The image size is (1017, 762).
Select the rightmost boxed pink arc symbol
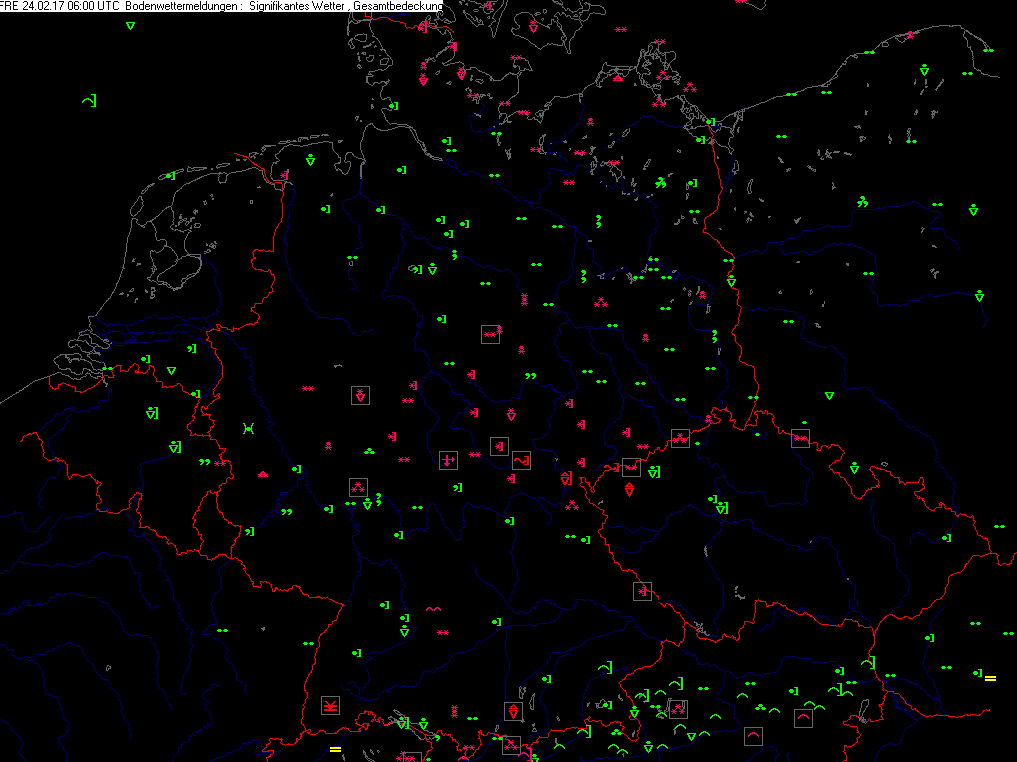pos(803,717)
